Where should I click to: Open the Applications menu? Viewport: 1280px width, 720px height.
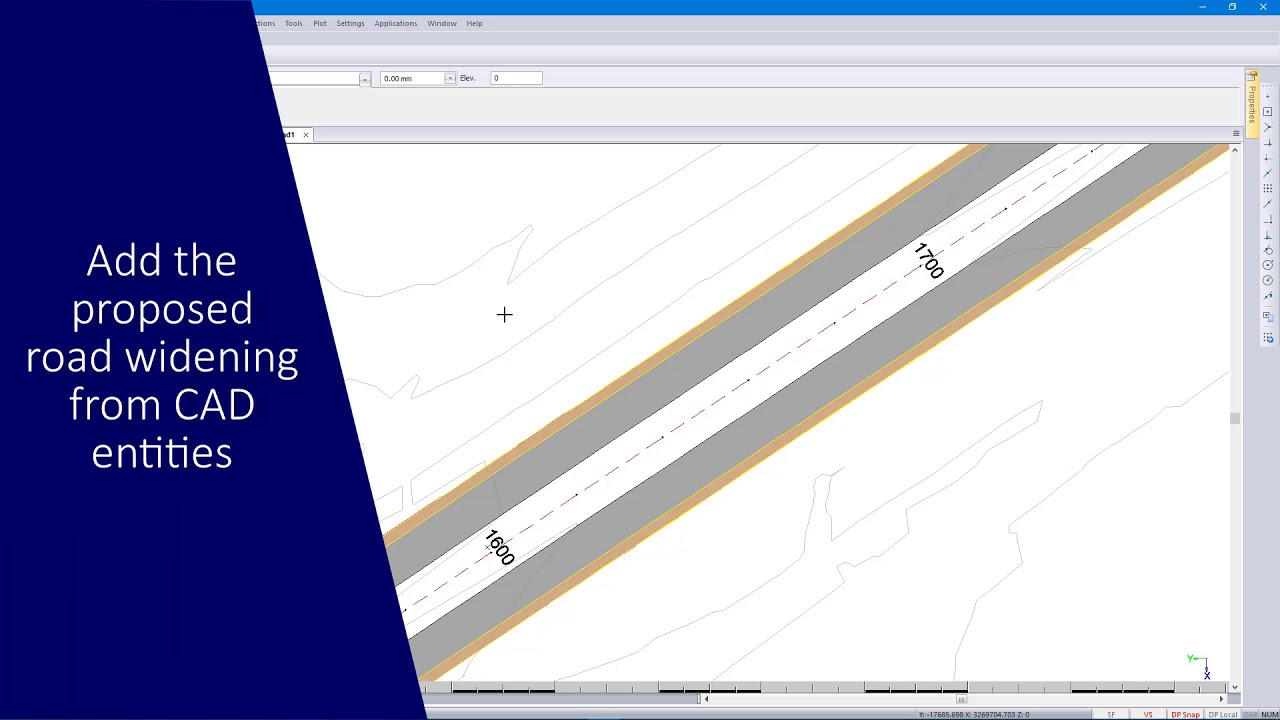pyautogui.click(x=396, y=23)
